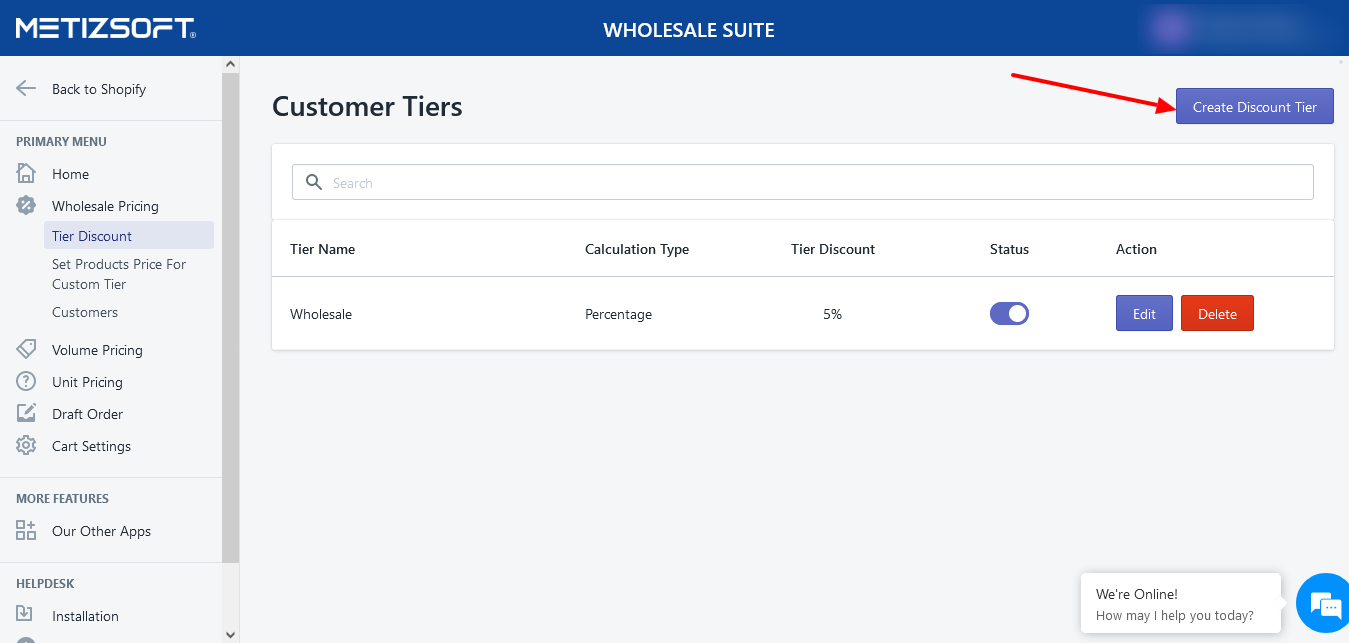Click the Wholesale Pricing badge icon
Image resolution: width=1349 pixels, height=643 pixels.
click(x=26, y=206)
